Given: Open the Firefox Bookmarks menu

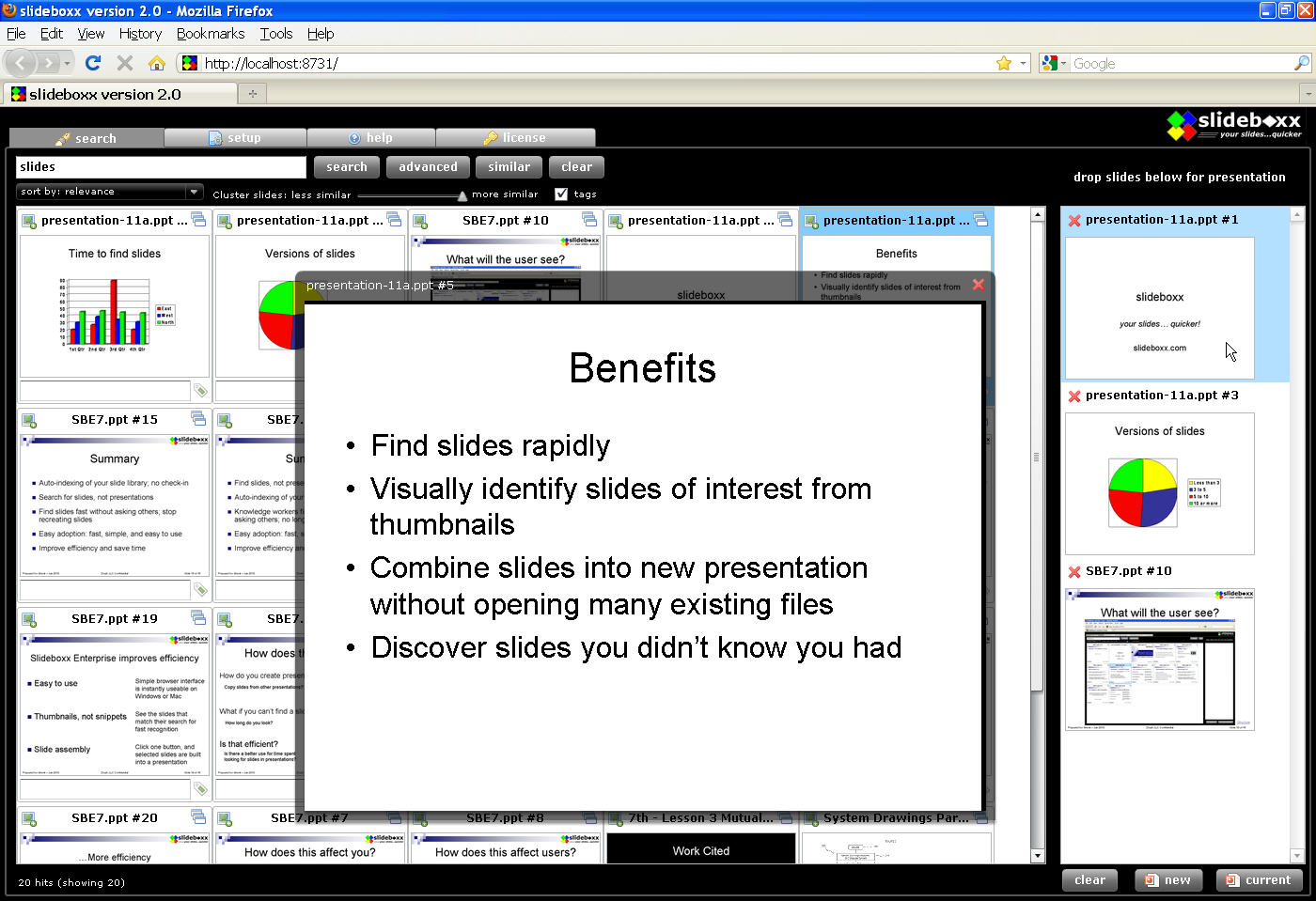Looking at the screenshot, I should (211, 34).
